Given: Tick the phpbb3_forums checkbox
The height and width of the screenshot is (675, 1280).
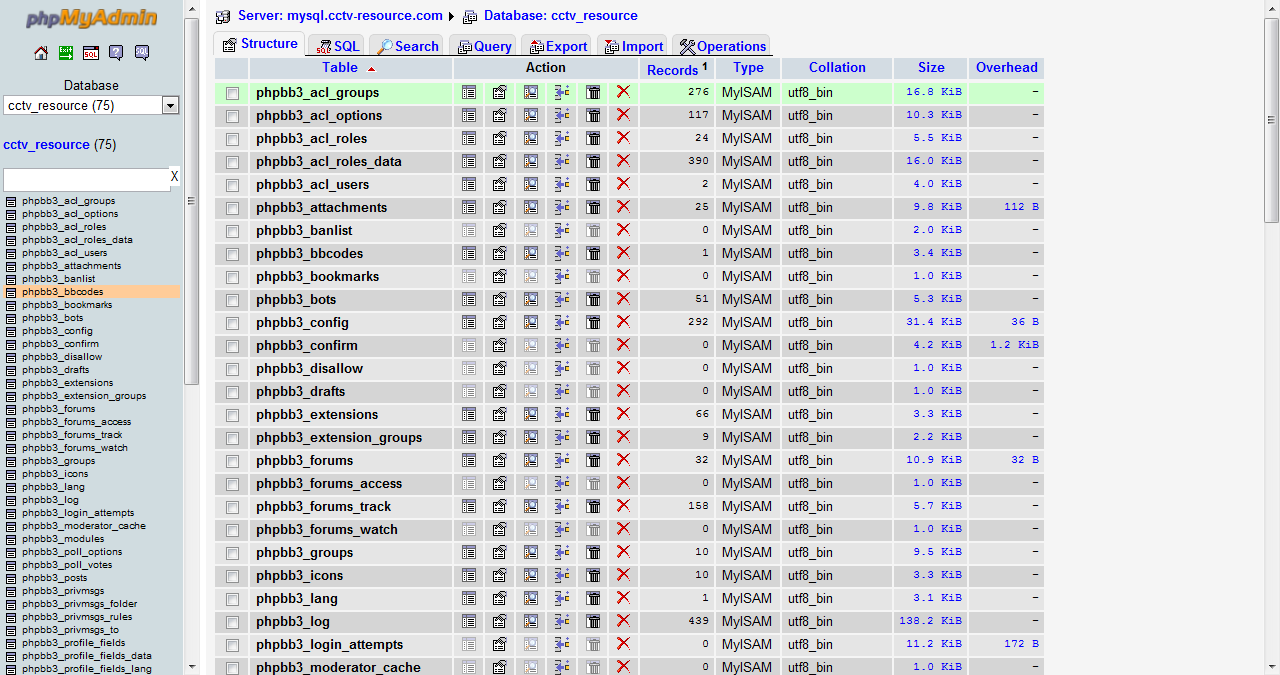Looking at the screenshot, I should point(232,461).
